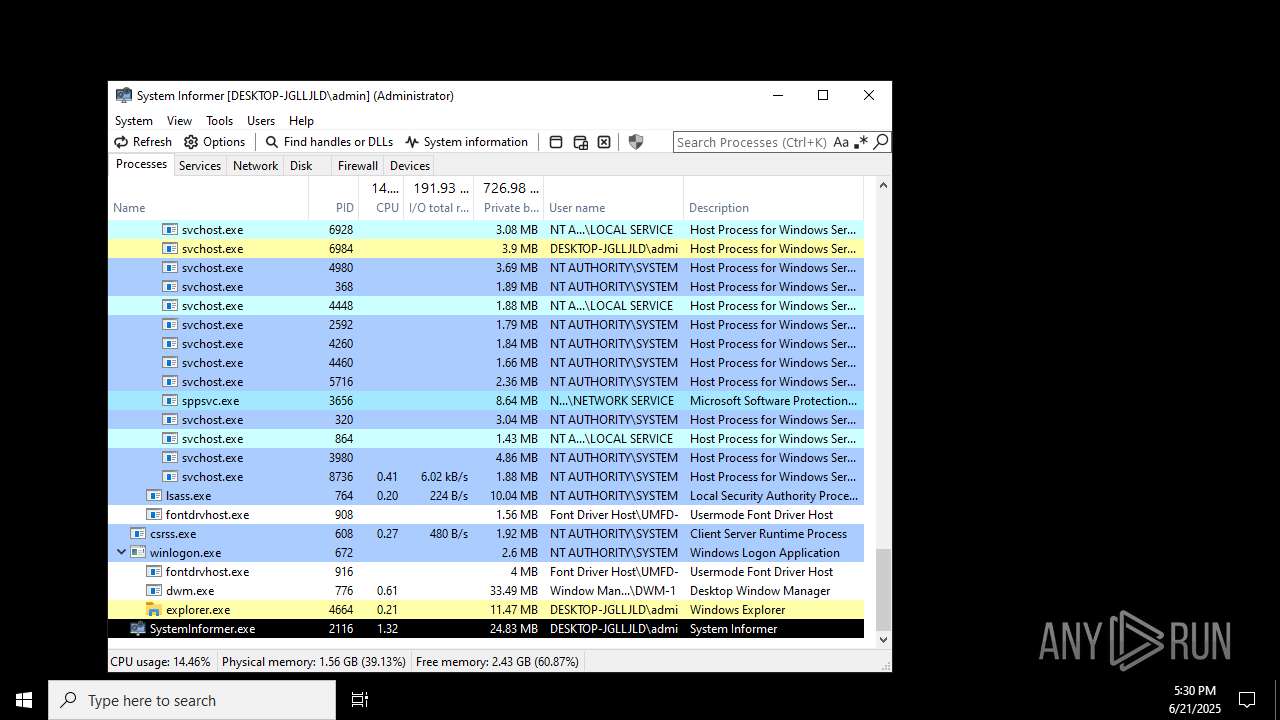1280x720 pixels.
Task: Open Find handles or DLLs
Action: pos(329,142)
